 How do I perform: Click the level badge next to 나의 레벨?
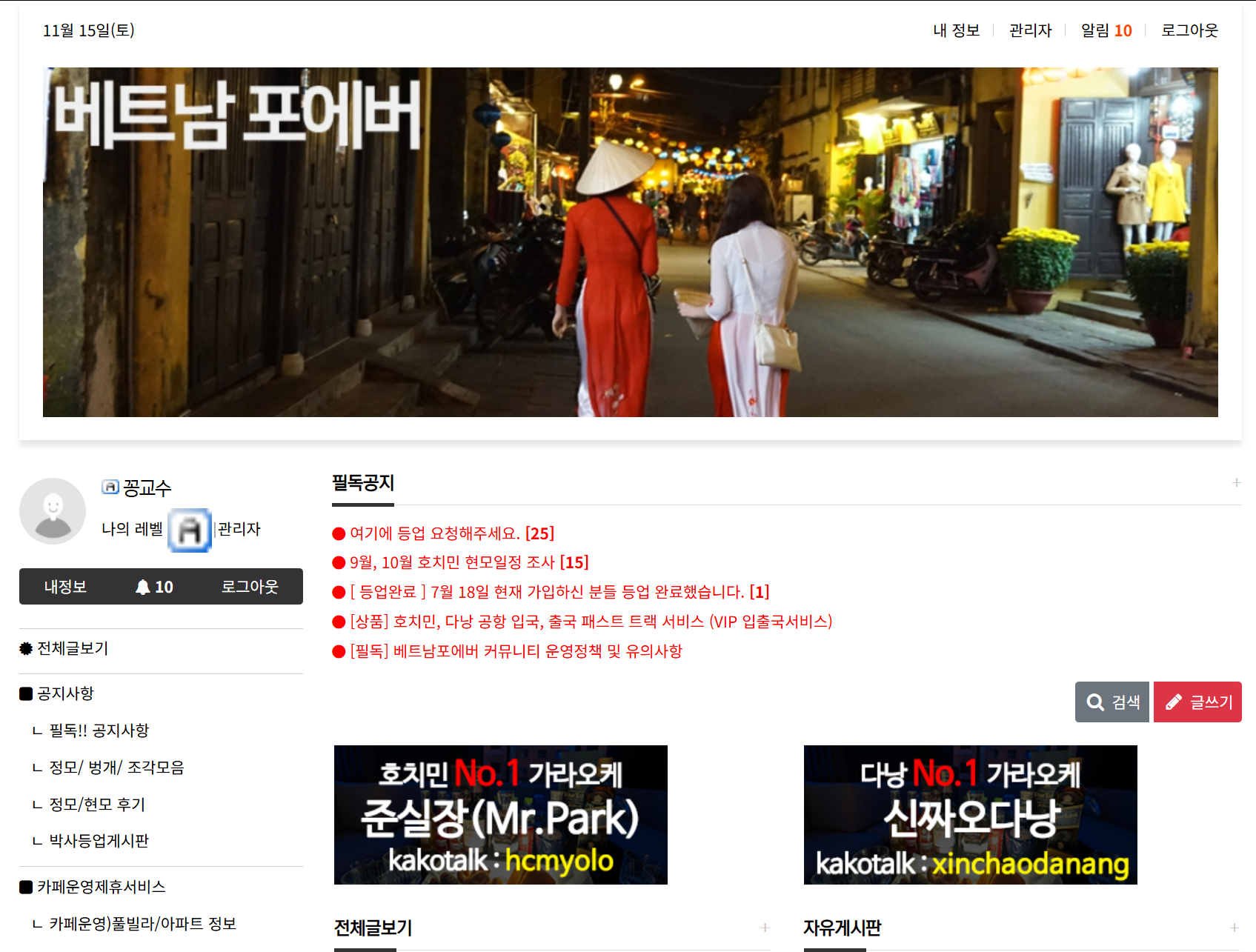point(190,529)
